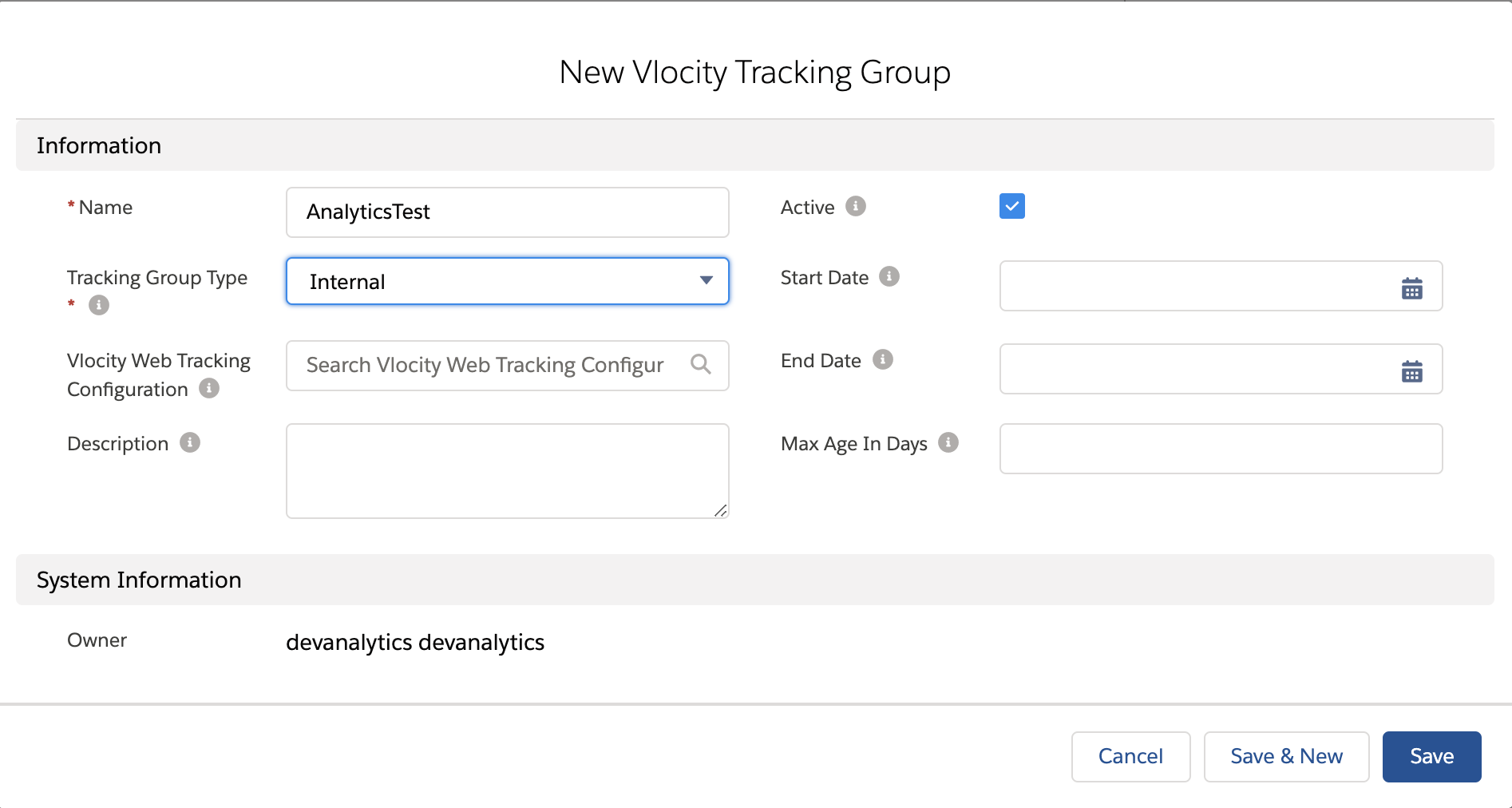Click the New Vlocity Tracking Group title

pyautogui.click(x=755, y=73)
